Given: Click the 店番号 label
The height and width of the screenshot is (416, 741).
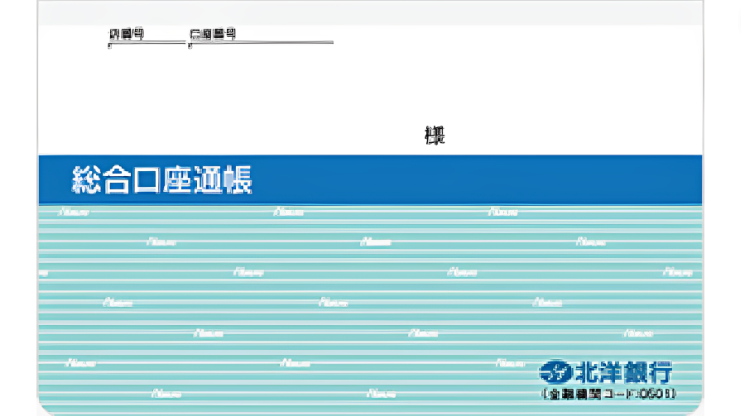Looking at the screenshot, I should (x=126, y=34).
